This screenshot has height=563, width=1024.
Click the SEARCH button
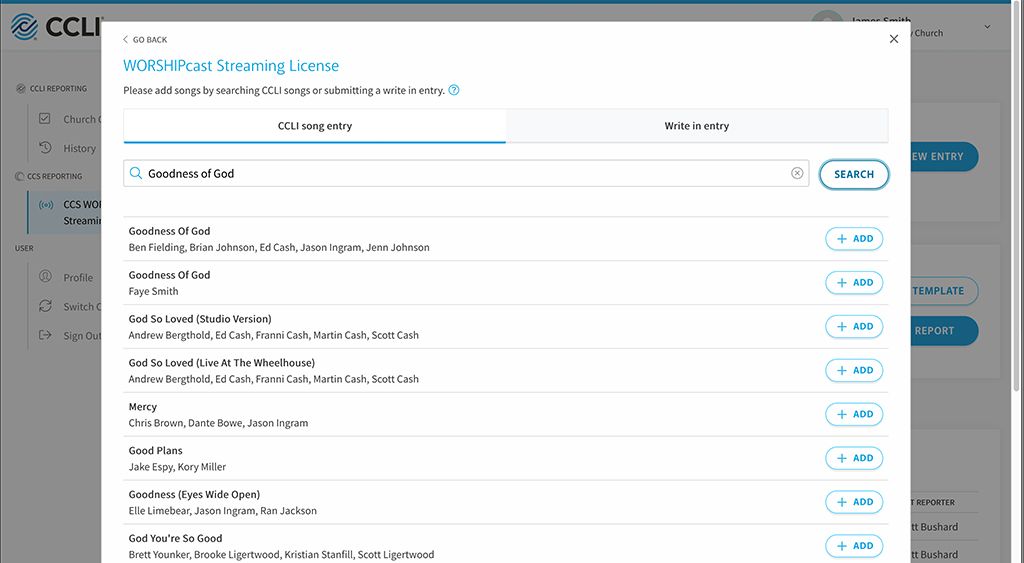(x=854, y=174)
